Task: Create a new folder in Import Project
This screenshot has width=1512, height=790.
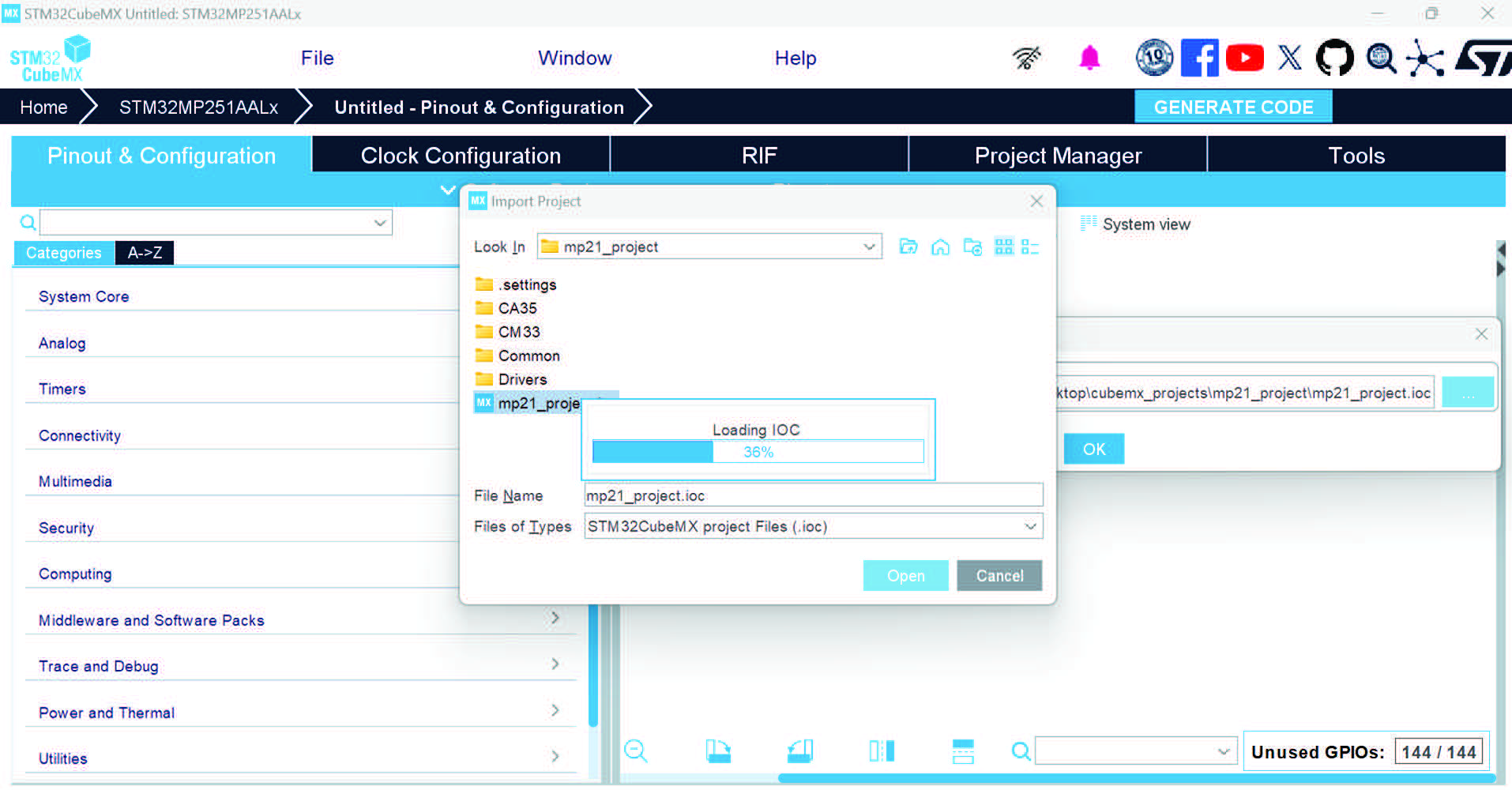Action: click(972, 247)
